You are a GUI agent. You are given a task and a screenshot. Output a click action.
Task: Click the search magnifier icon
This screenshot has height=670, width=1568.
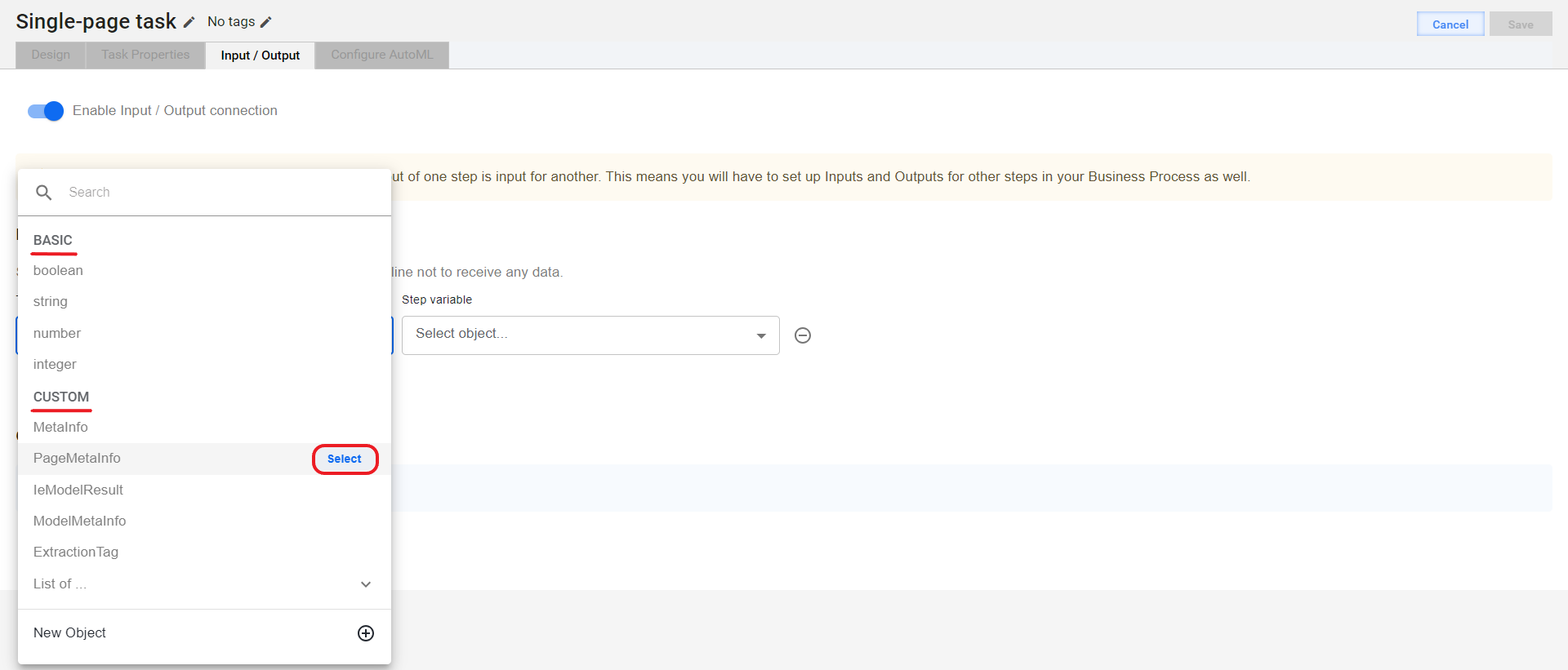(x=44, y=193)
